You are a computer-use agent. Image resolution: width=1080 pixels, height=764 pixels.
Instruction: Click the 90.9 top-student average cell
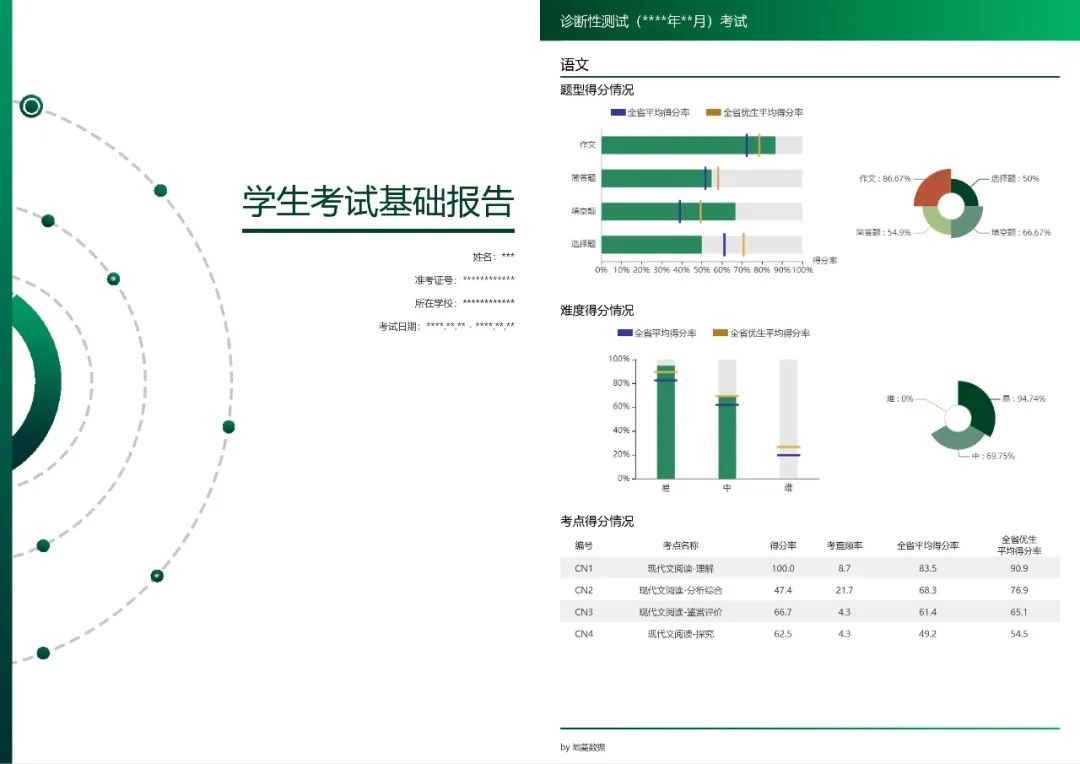[1019, 568]
